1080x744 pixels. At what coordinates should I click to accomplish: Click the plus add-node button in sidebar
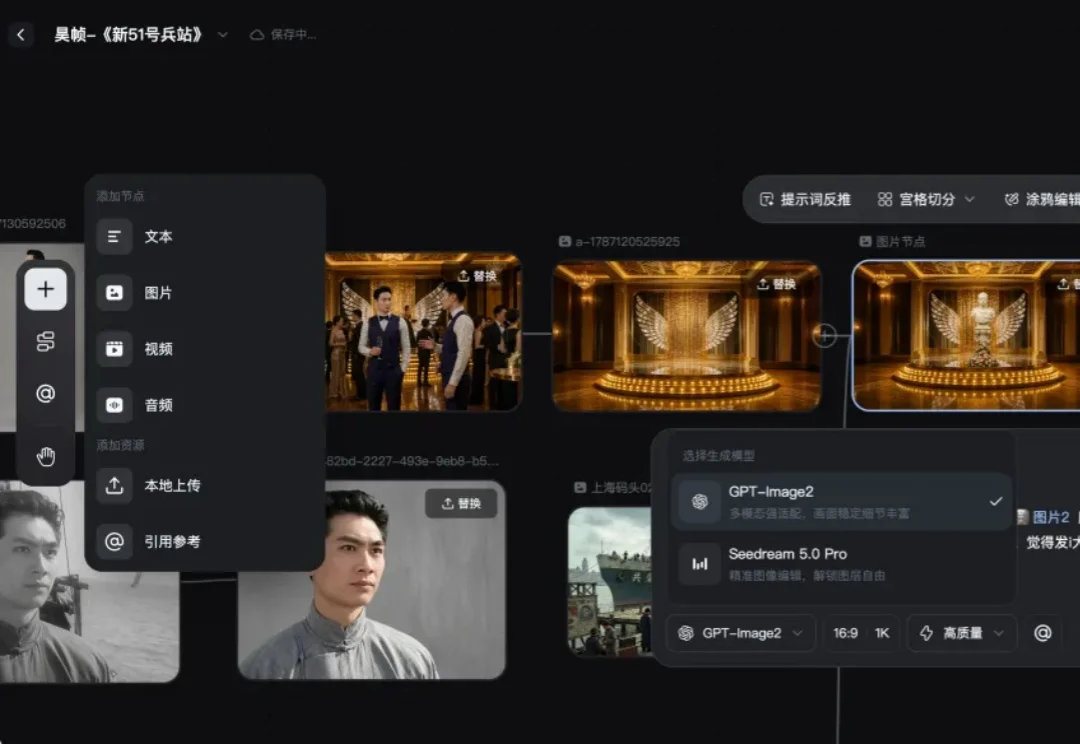tap(45, 289)
